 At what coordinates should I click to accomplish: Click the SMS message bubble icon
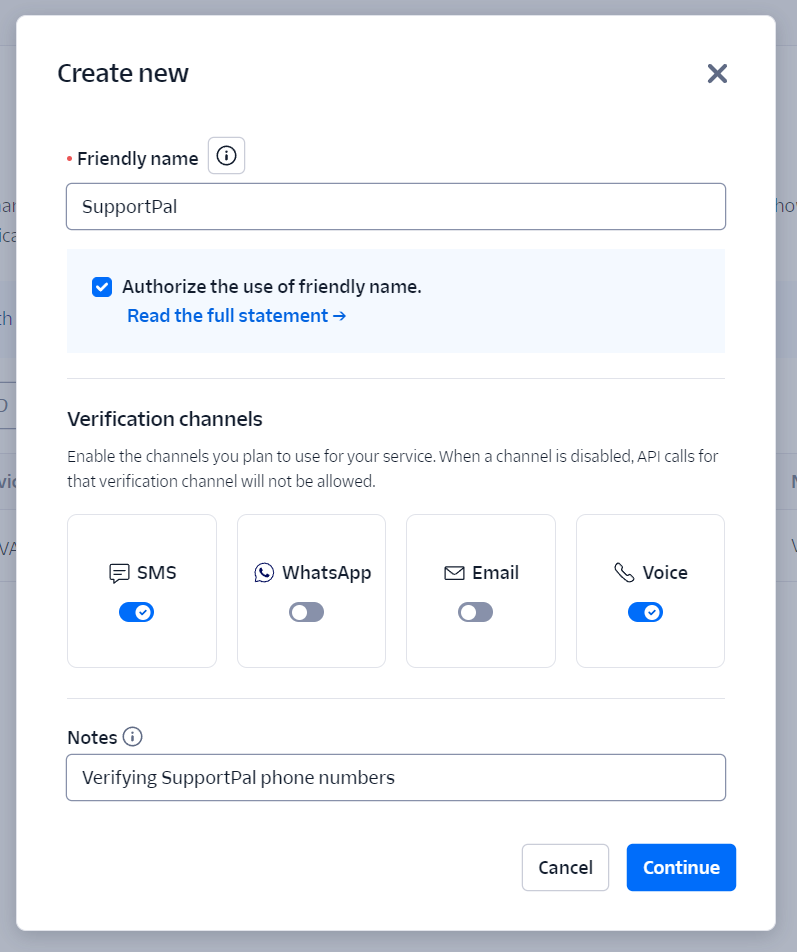119,573
